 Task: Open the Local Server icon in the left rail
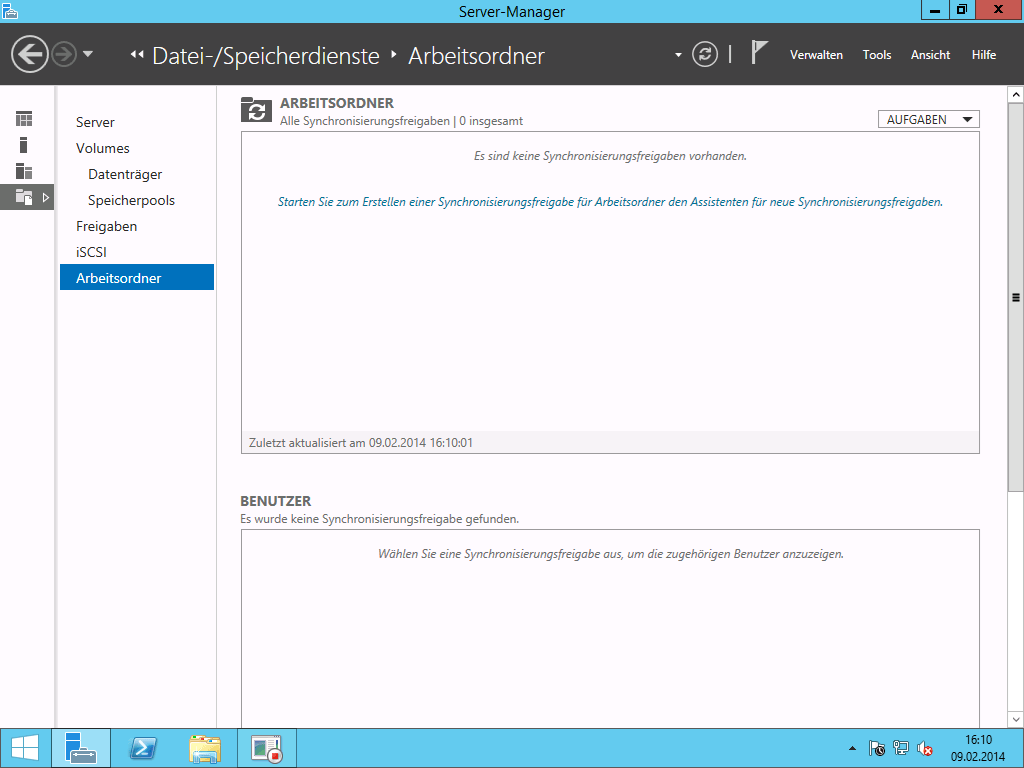click(24, 145)
